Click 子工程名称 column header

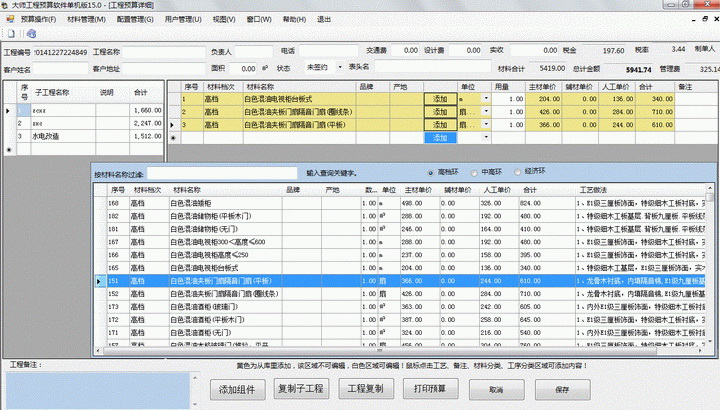tap(52, 92)
